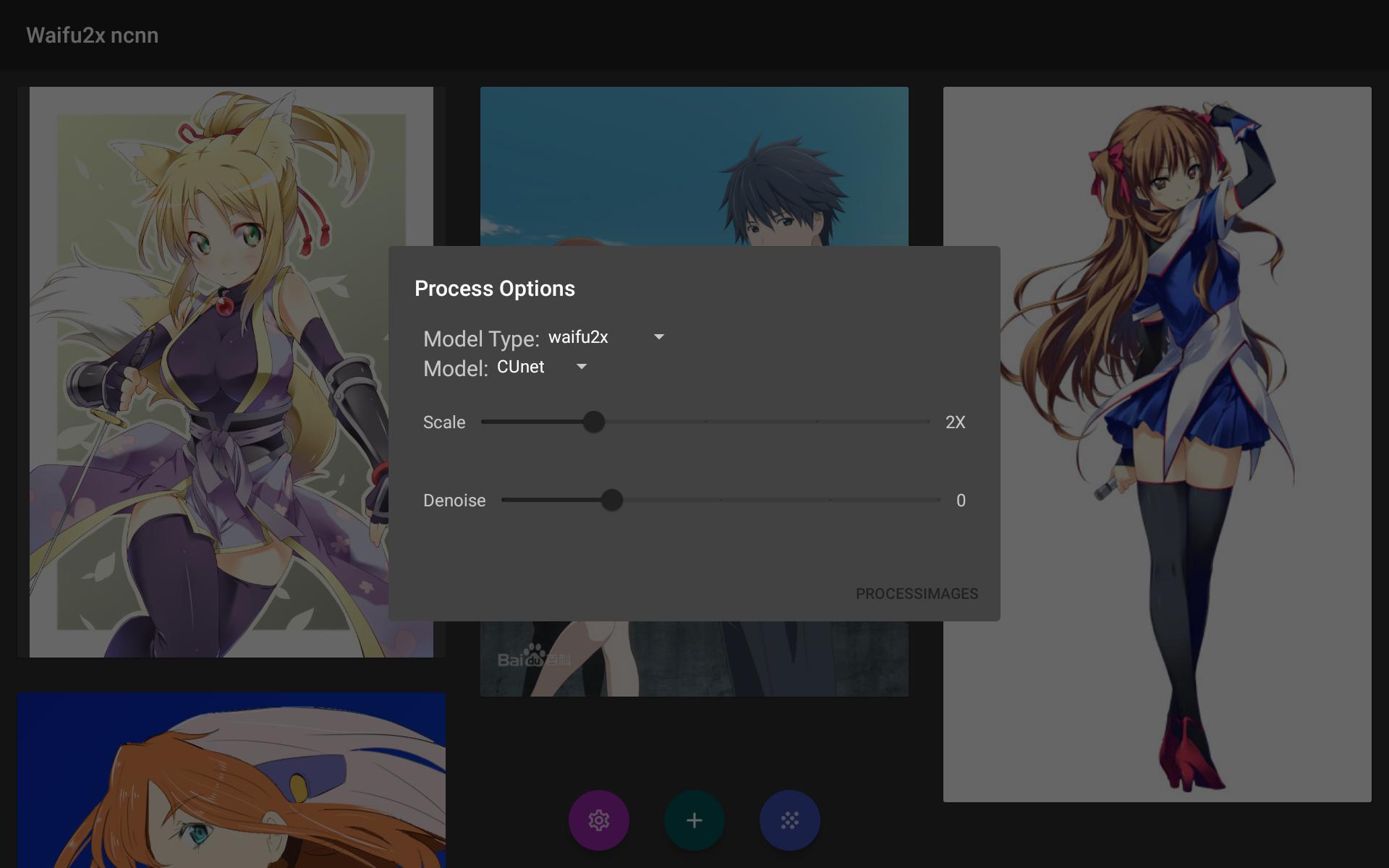Click the Denoise value showing 0
Image resolution: width=1389 pixels, height=868 pixels.
click(961, 501)
